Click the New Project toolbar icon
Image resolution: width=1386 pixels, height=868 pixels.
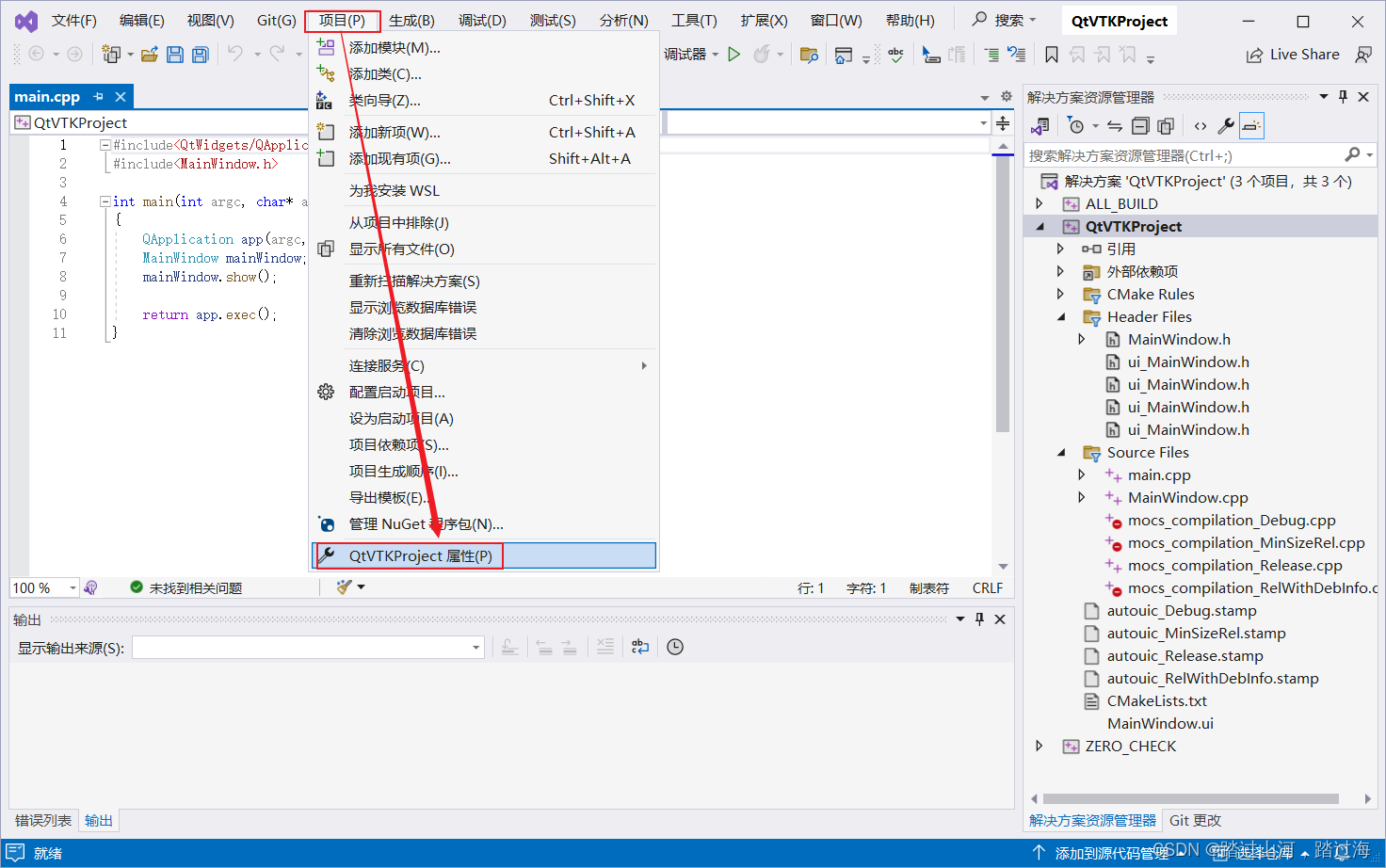tap(111, 55)
